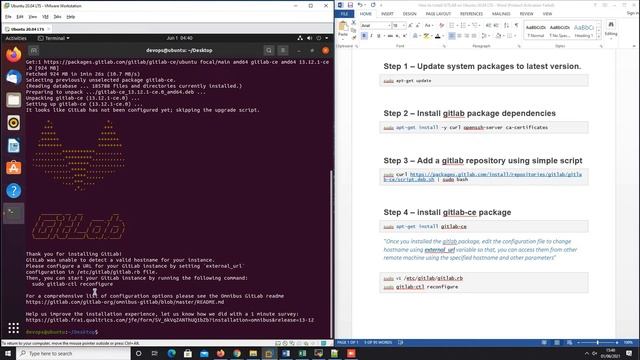Click the terminal search icon
The width and height of the screenshot is (640, 360).
click(269, 50)
